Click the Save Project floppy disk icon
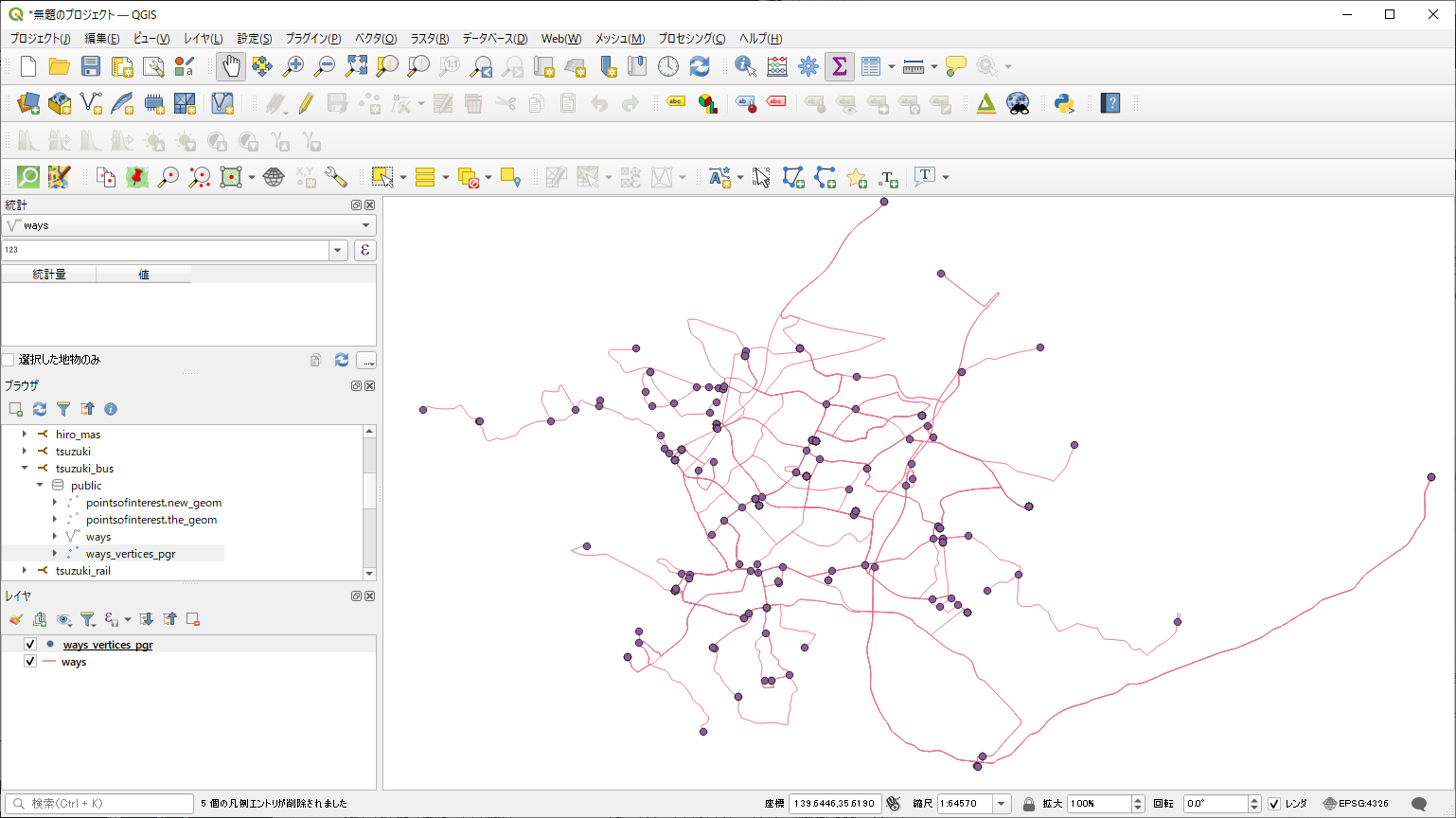1456x818 pixels. (x=91, y=66)
